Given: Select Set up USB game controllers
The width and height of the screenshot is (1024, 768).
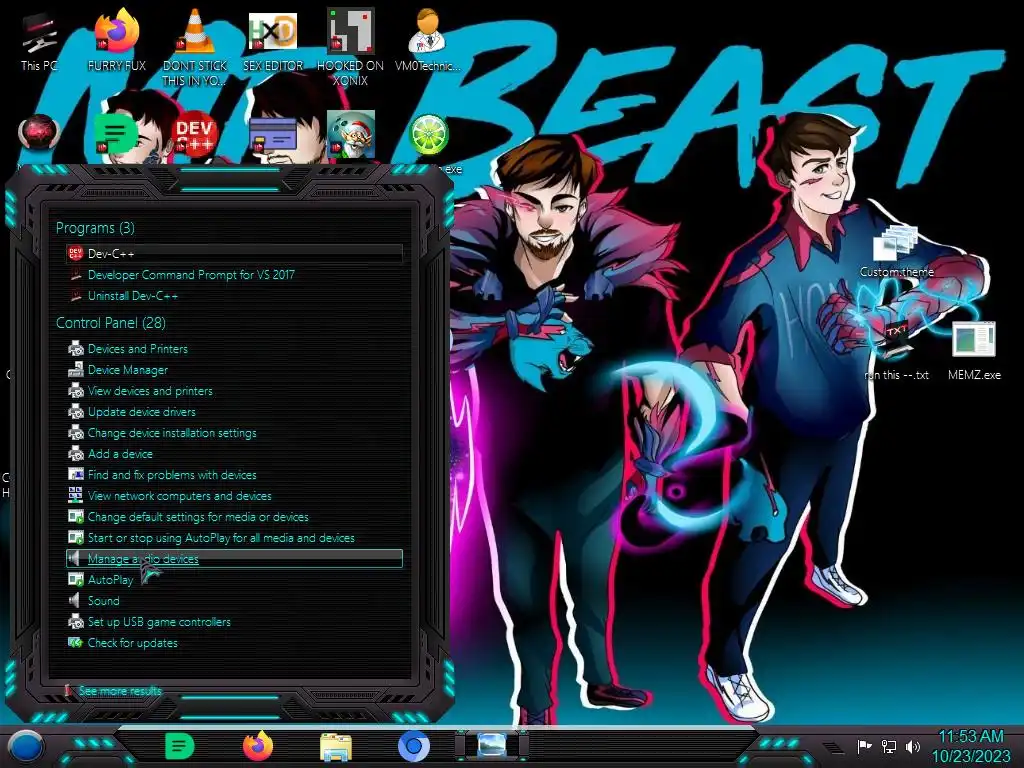Looking at the screenshot, I should point(234,622).
